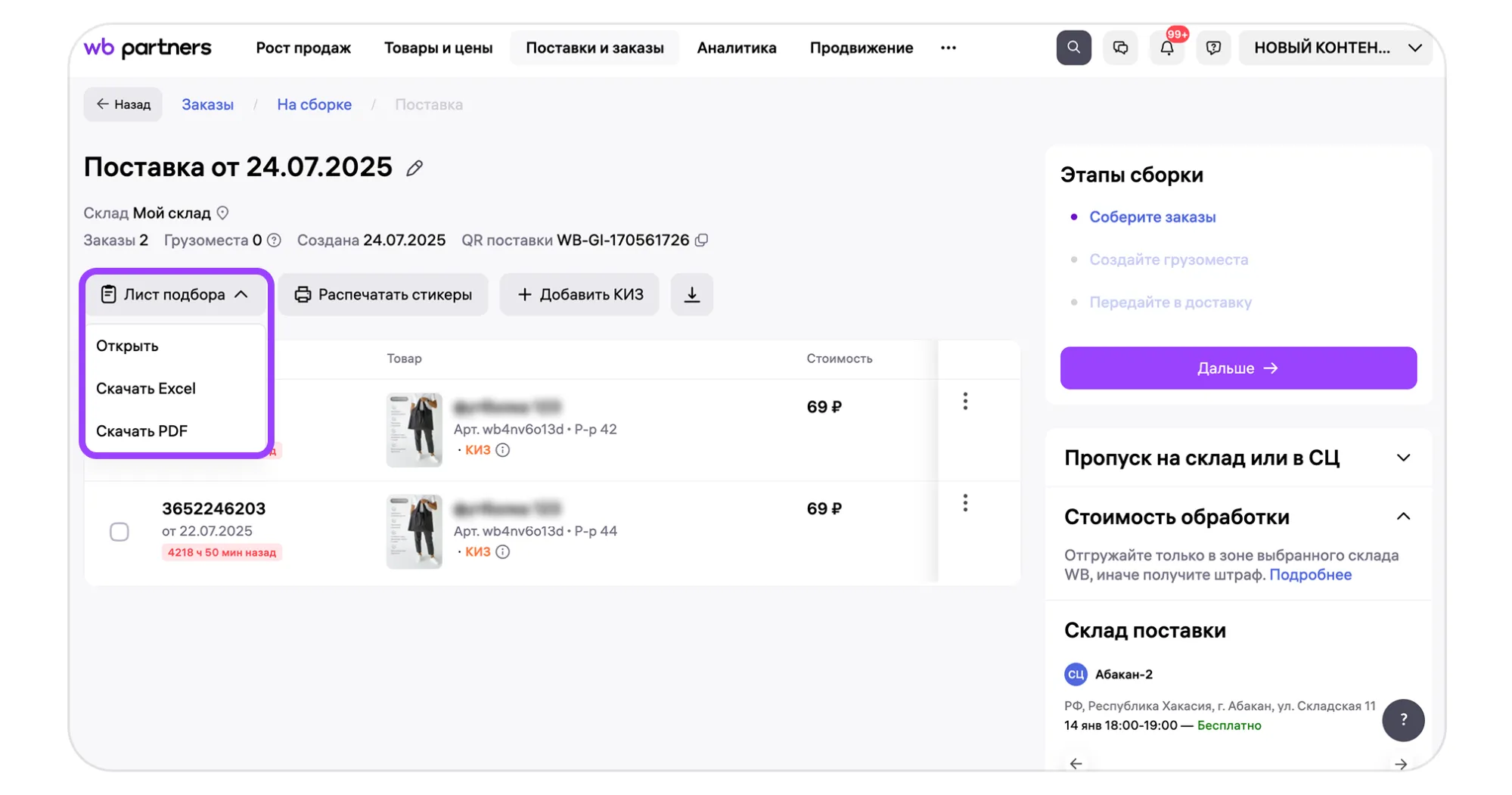Select Скачать PDF menu option
Screen dimensions: 1512x795
click(x=141, y=431)
